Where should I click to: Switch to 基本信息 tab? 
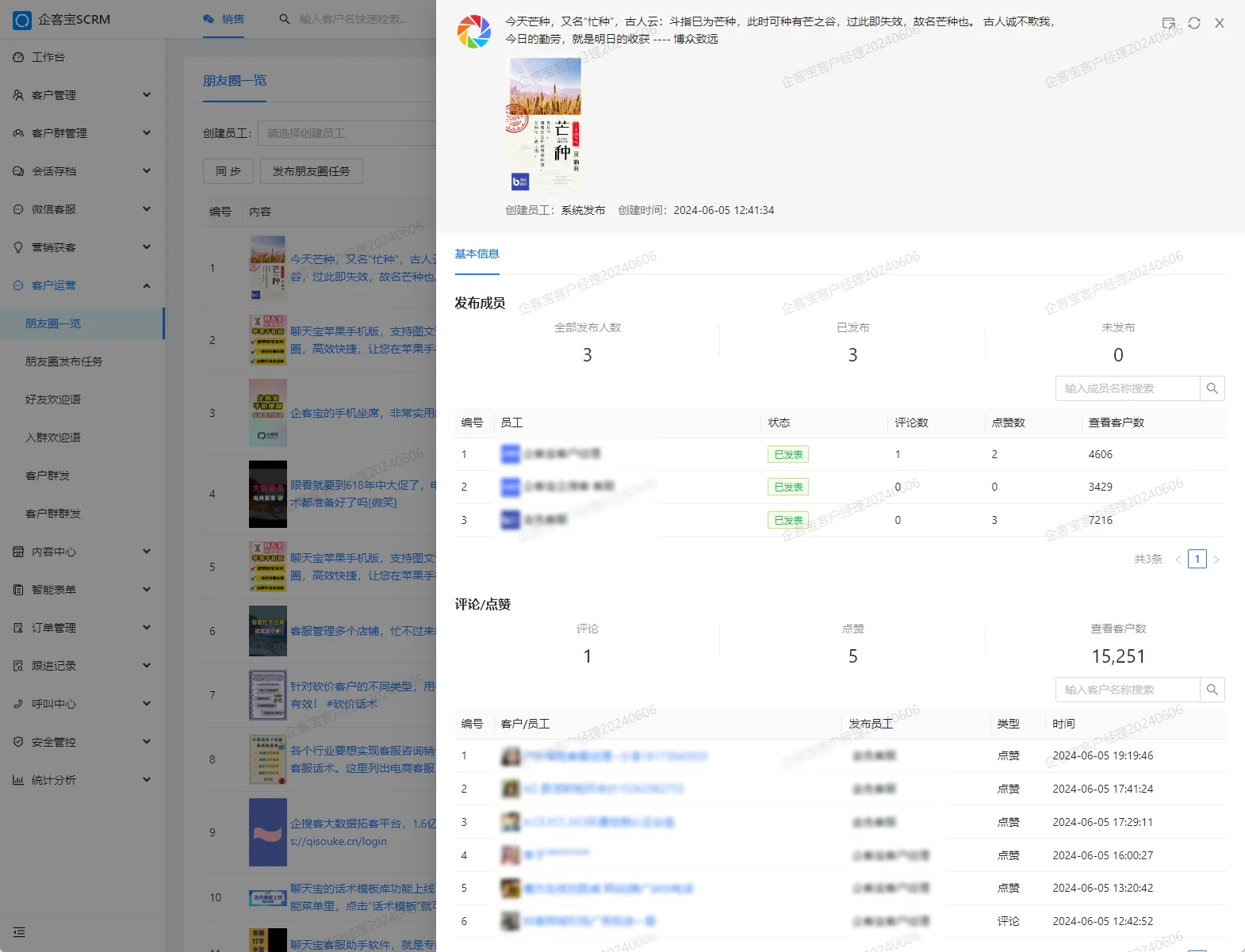pos(477,254)
